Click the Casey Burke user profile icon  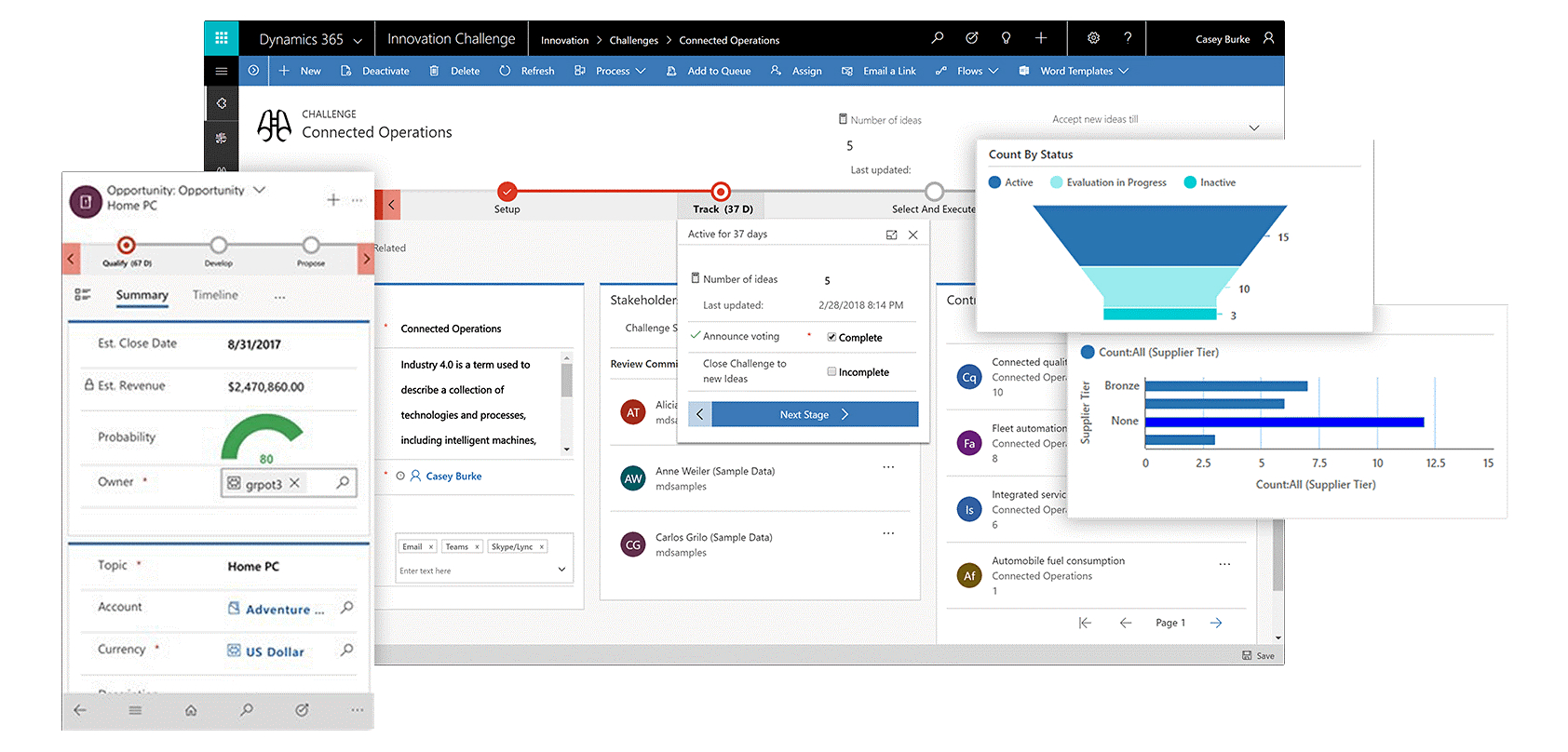pyautogui.click(x=1268, y=38)
